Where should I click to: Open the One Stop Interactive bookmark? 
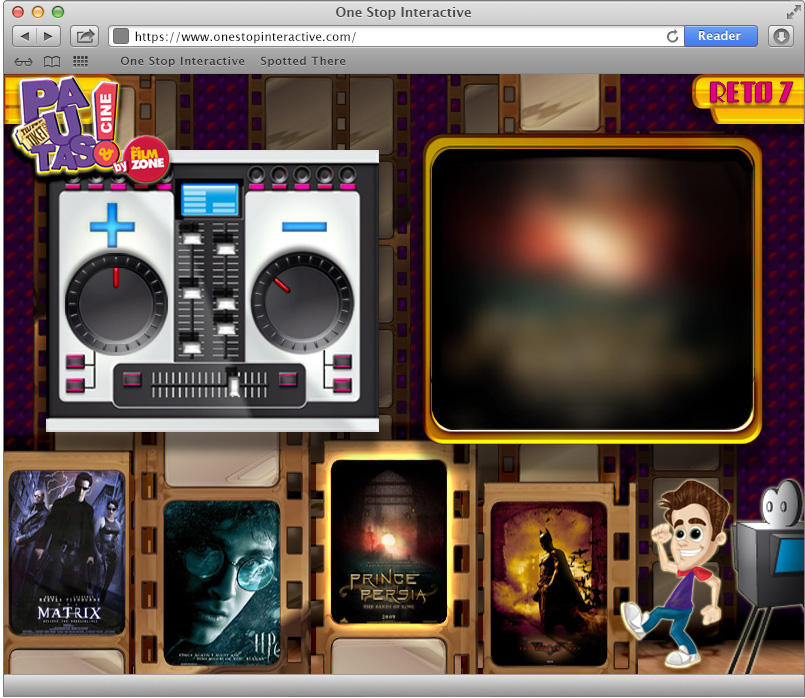pyautogui.click(x=183, y=61)
